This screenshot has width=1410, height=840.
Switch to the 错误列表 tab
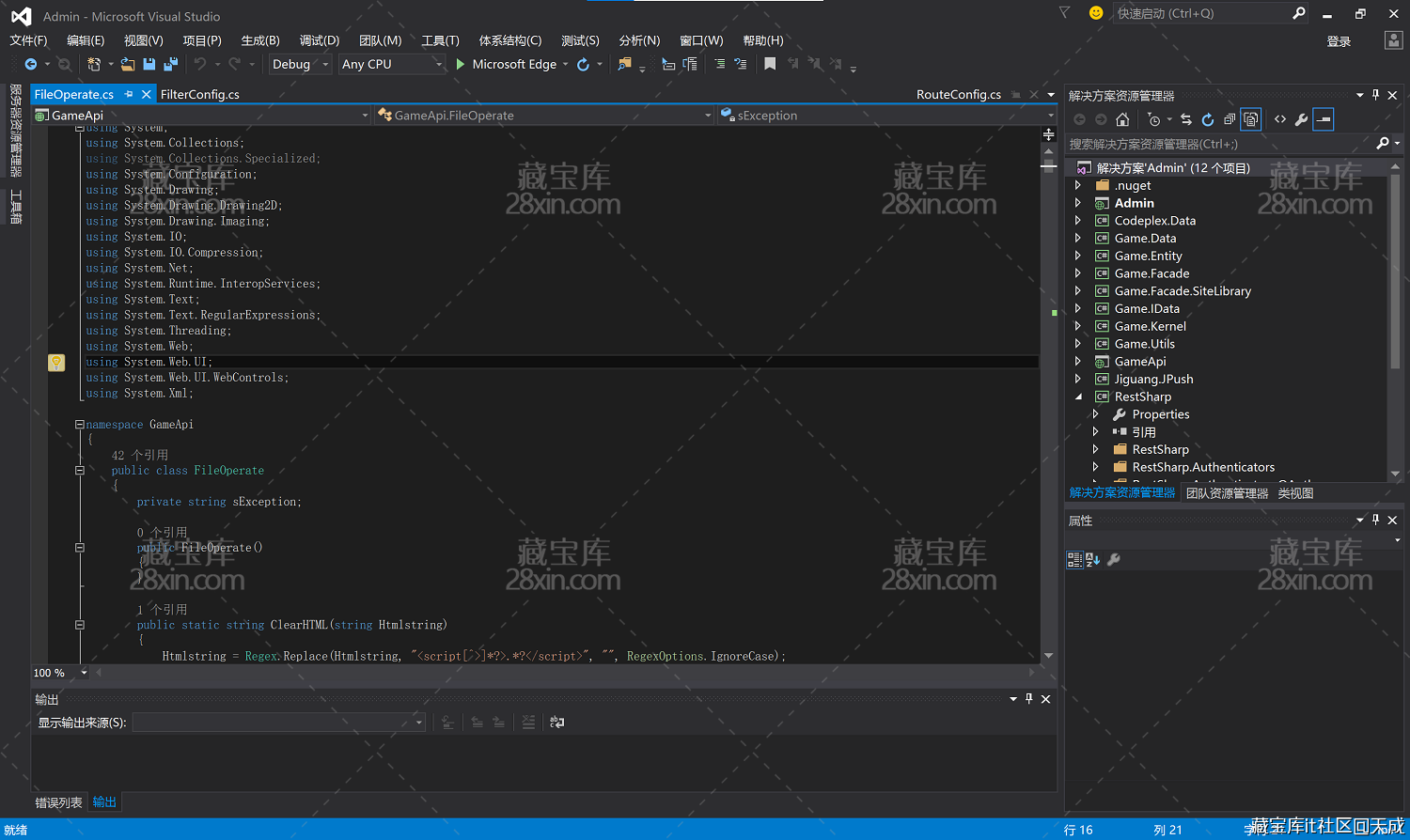58,802
